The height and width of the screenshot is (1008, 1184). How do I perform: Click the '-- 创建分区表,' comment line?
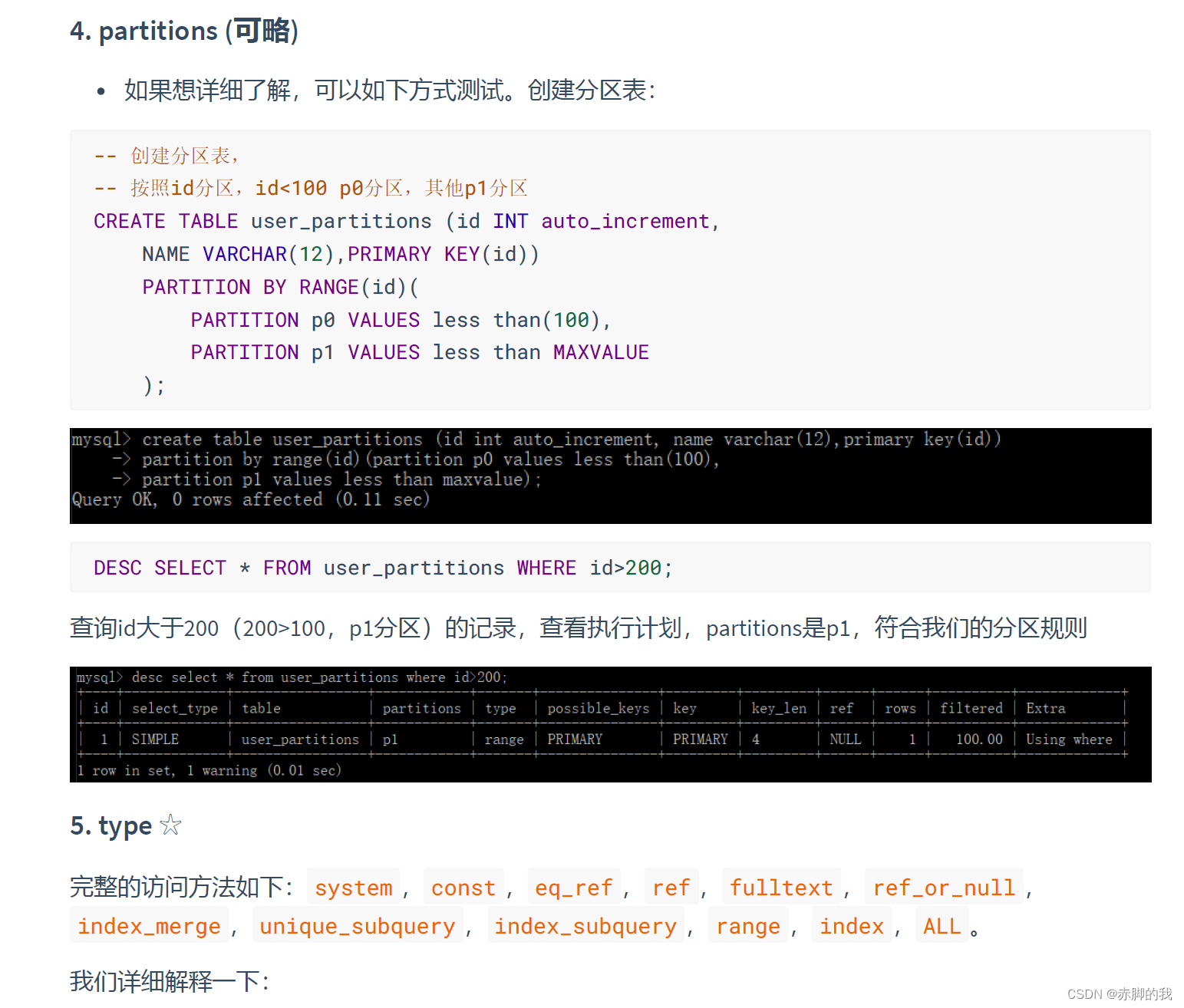pyautogui.click(x=166, y=156)
